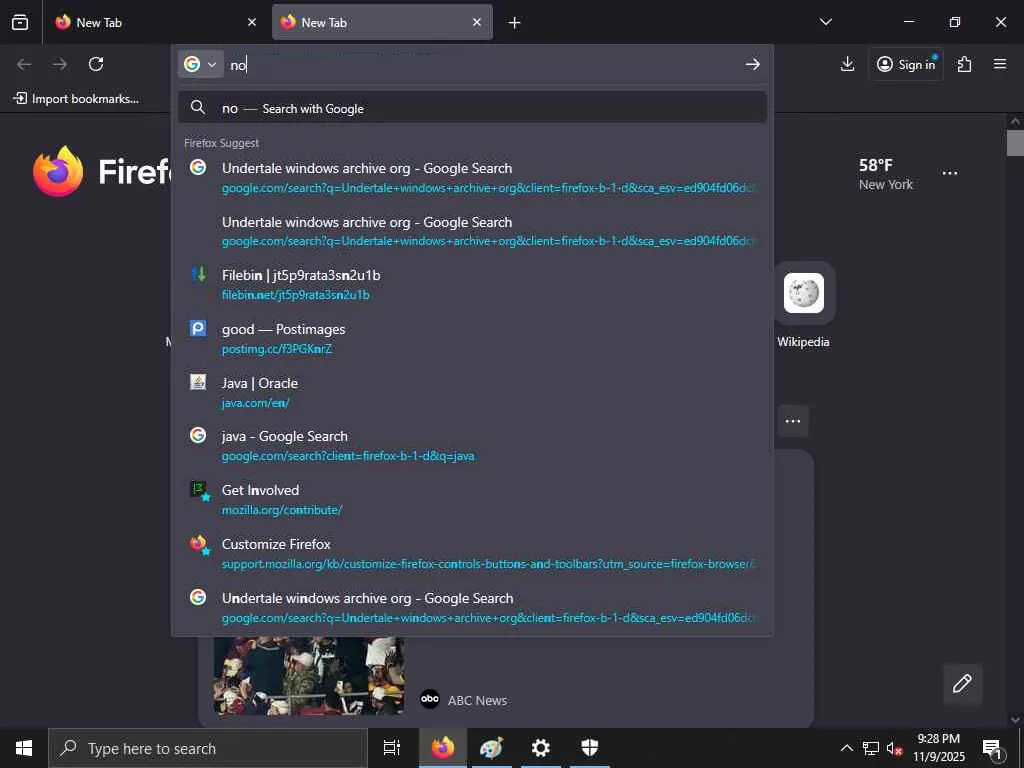Open the weather widget options ellipsis
1024x768 pixels.
click(x=950, y=173)
